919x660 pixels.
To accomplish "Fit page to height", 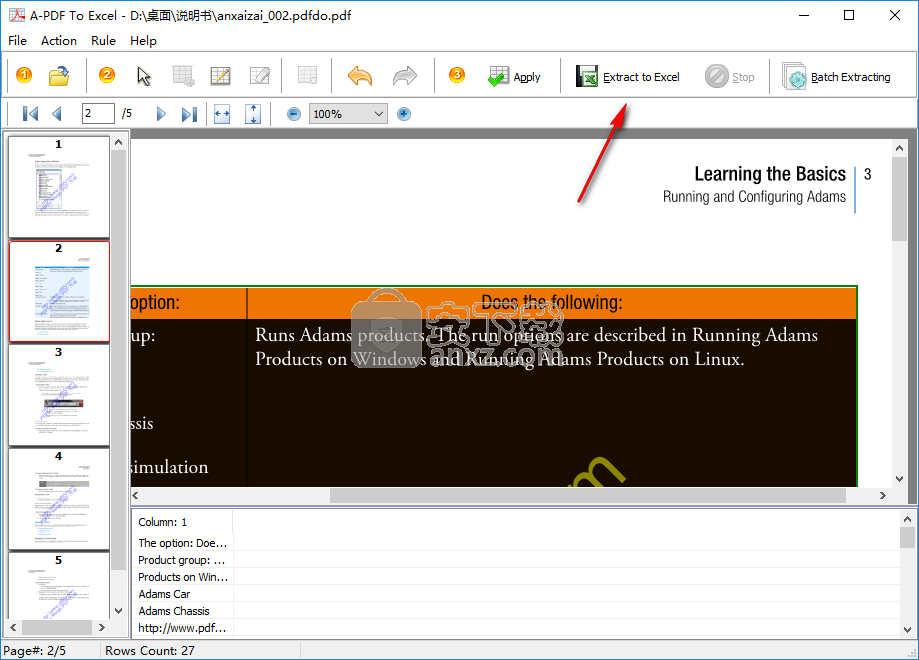I will (253, 114).
